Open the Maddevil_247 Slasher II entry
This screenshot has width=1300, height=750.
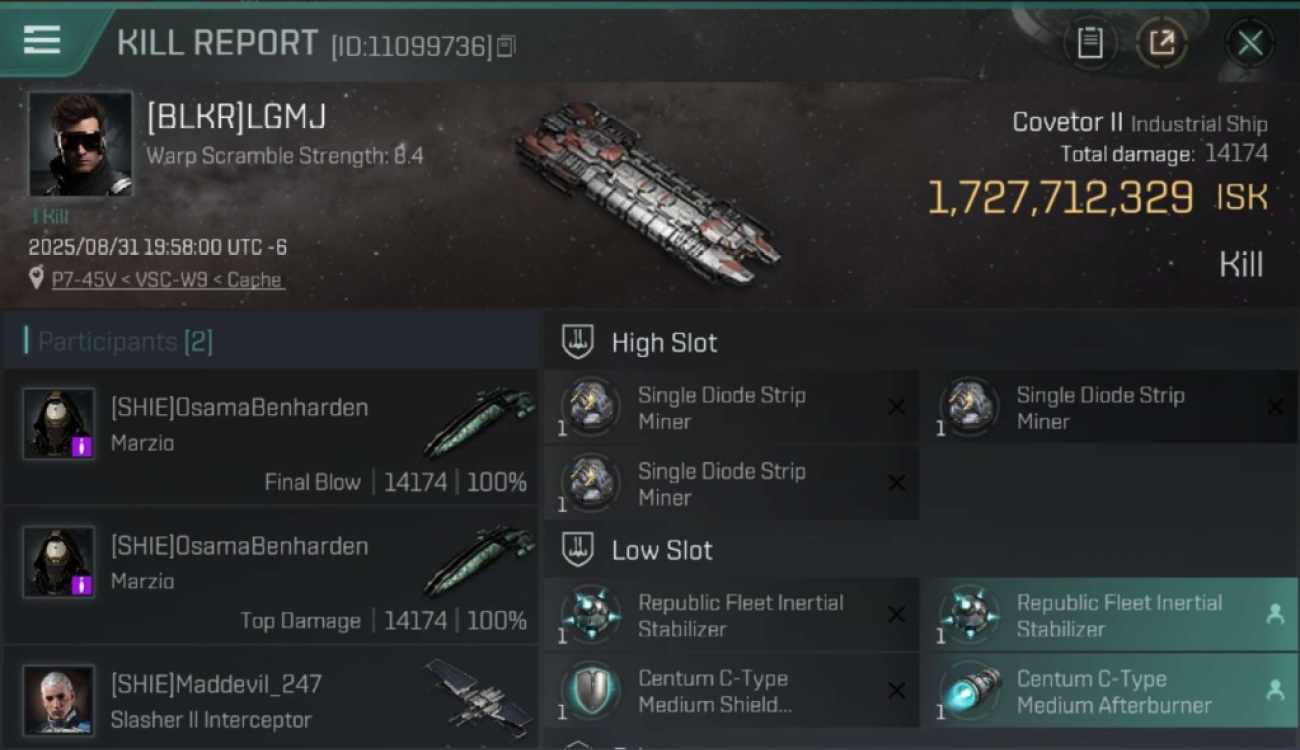pyautogui.click(x=270, y=699)
